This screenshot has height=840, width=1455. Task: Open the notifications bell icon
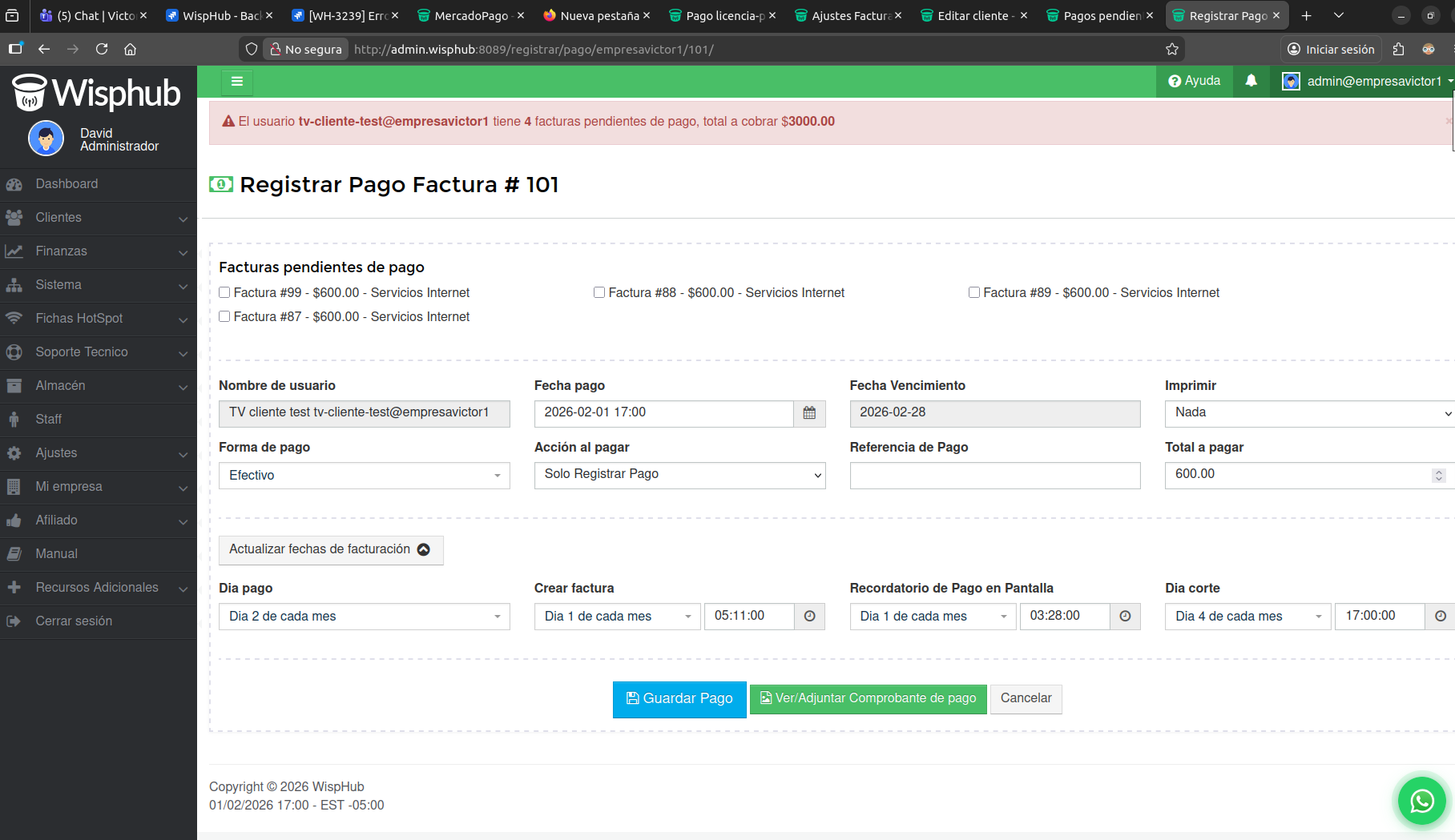[1251, 81]
